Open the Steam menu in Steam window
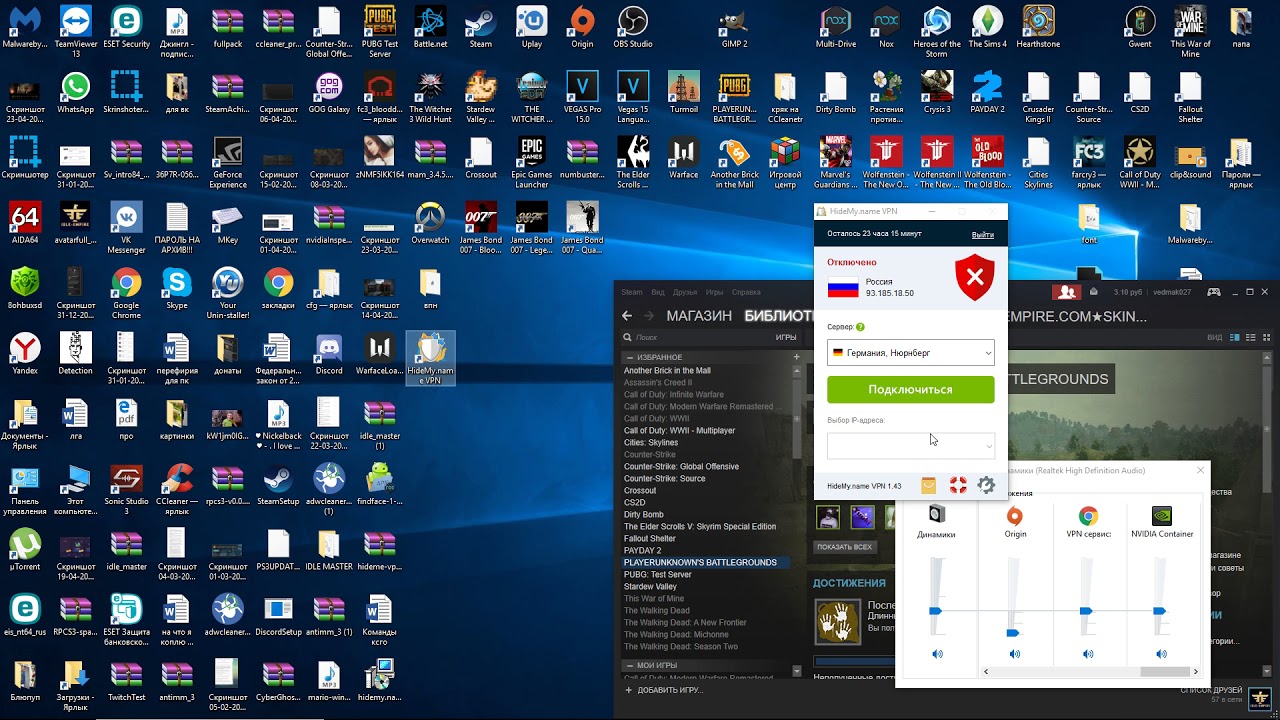This screenshot has height=720, width=1280. coord(632,292)
